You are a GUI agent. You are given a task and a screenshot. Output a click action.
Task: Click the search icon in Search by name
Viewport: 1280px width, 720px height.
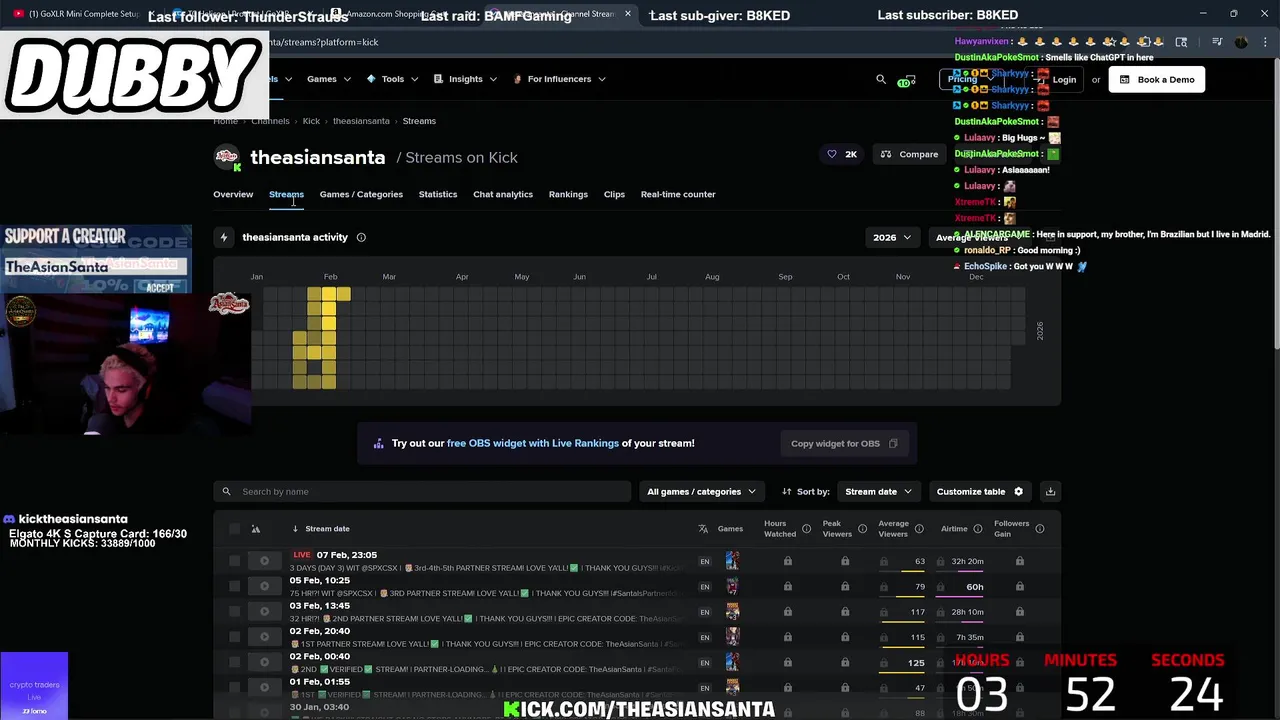(226, 491)
